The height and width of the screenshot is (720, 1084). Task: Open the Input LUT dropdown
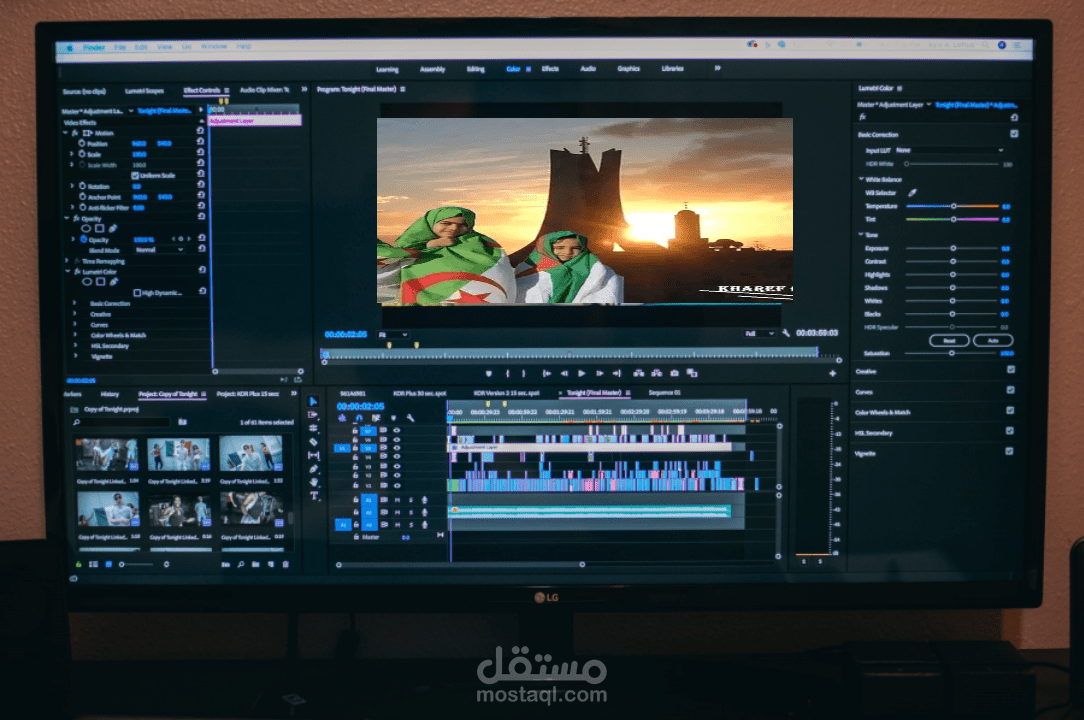click(949, 150)
